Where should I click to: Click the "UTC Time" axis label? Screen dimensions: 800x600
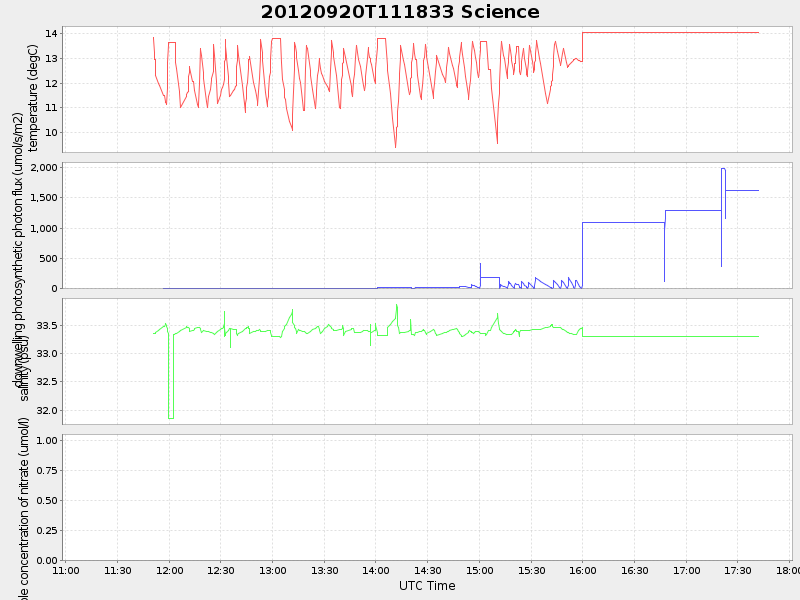(x=427, y=586)
